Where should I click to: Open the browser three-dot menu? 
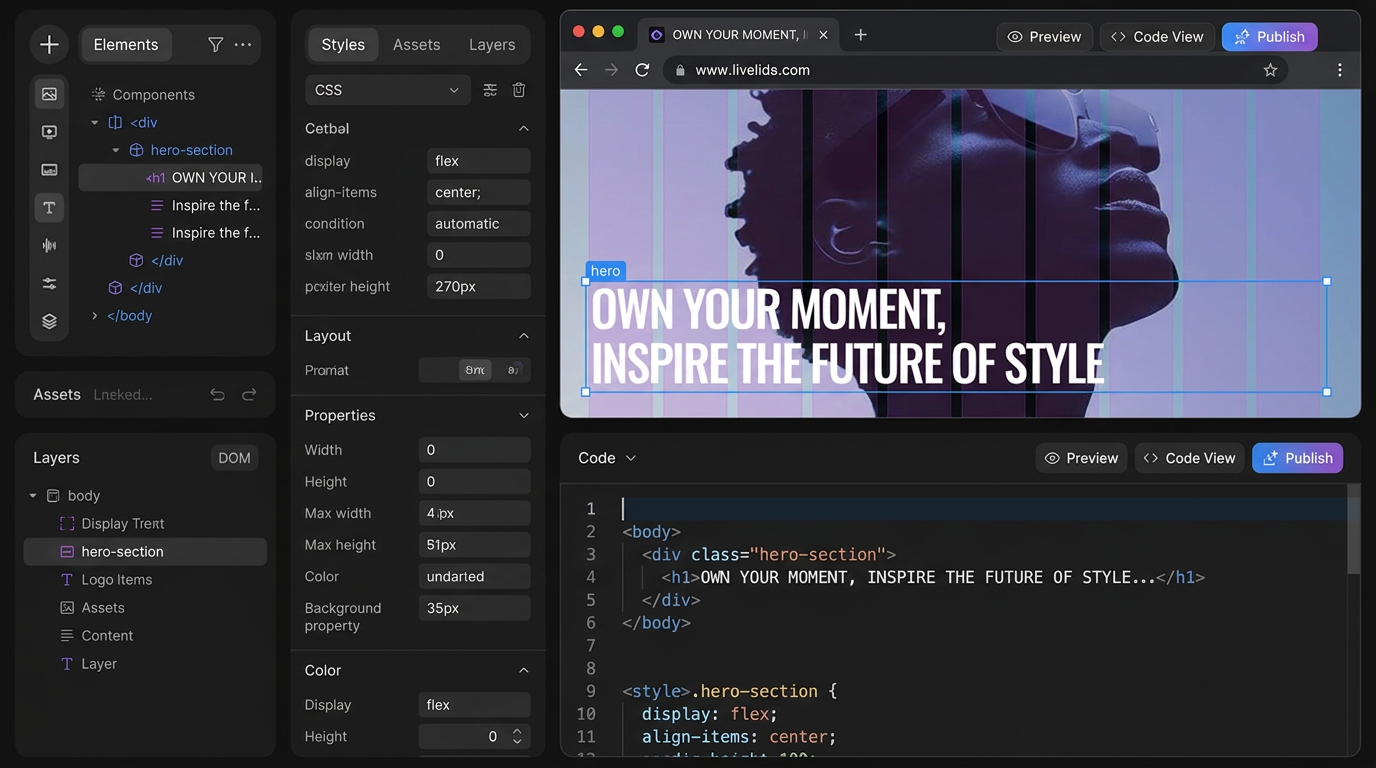pyautogui.click(x=1340, y=70)
